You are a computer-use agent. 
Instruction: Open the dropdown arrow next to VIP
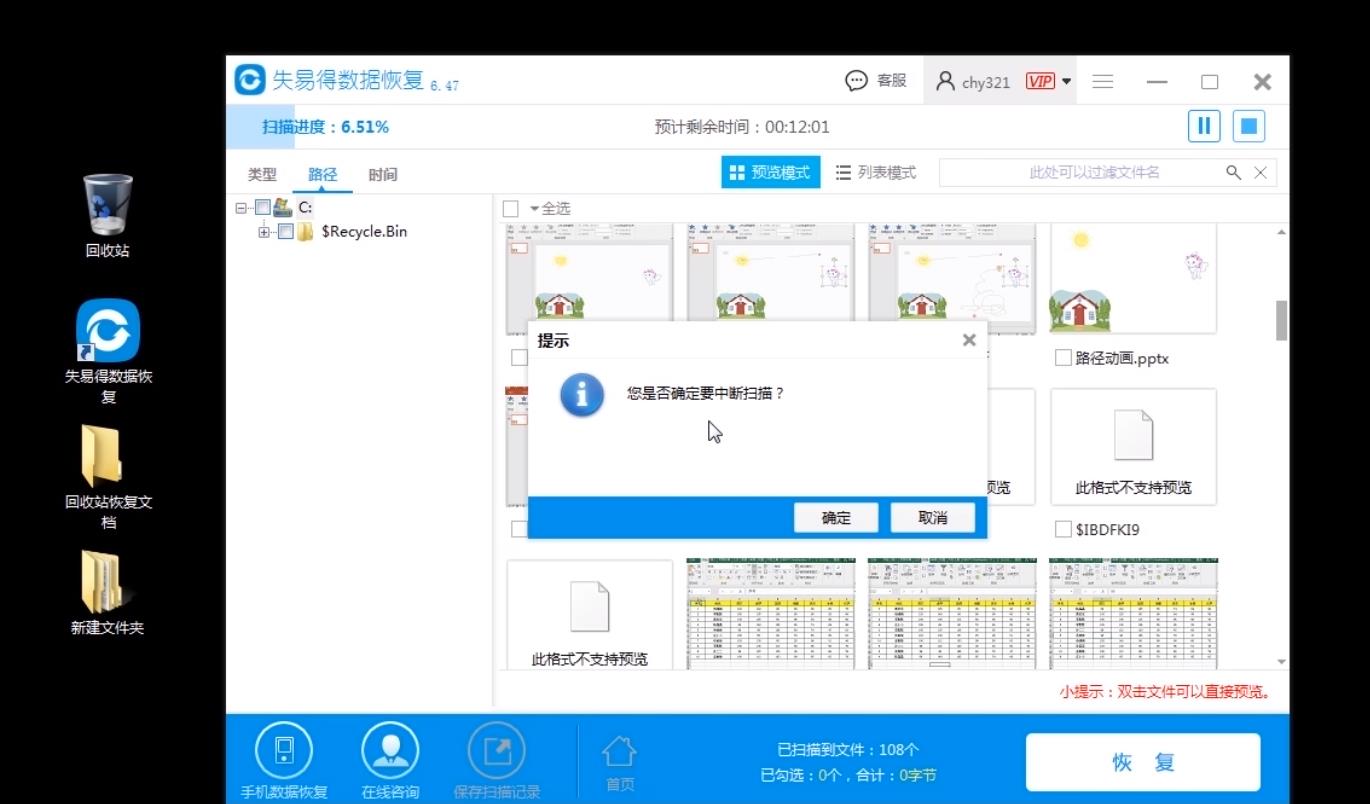click(1067, 82)
